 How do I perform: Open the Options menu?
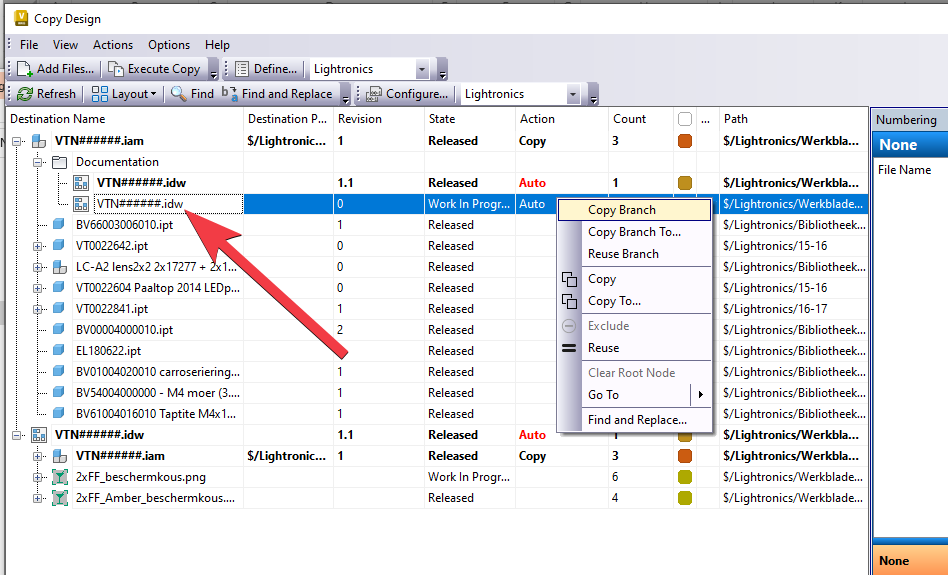tap(169, 45)
